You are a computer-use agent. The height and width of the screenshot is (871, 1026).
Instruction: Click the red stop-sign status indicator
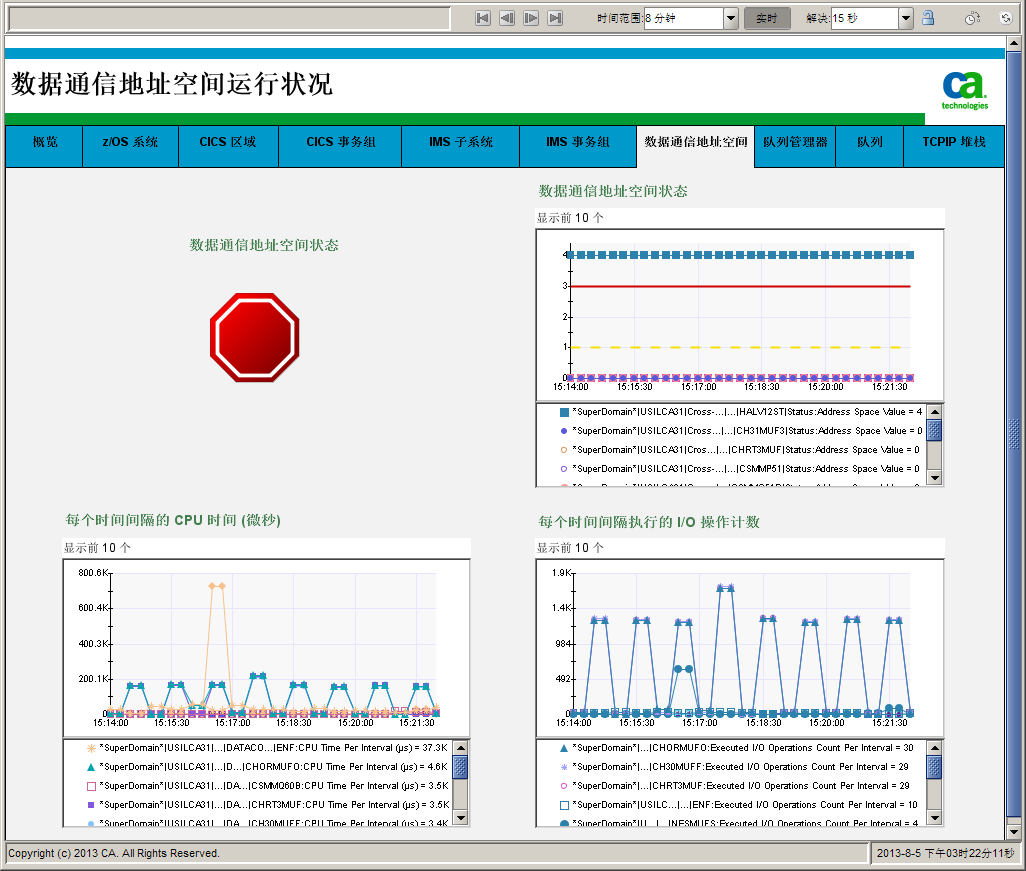255,337
